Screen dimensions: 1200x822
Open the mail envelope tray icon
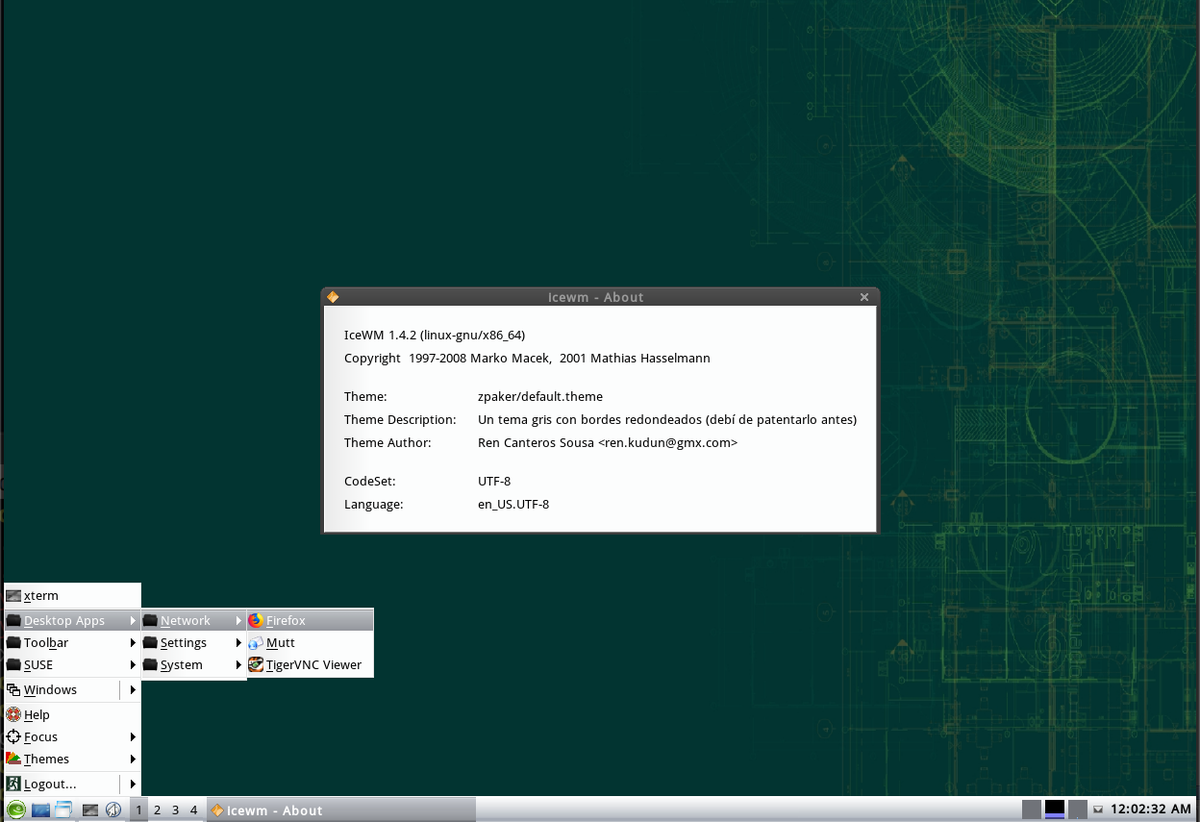tap(1098, 810)
